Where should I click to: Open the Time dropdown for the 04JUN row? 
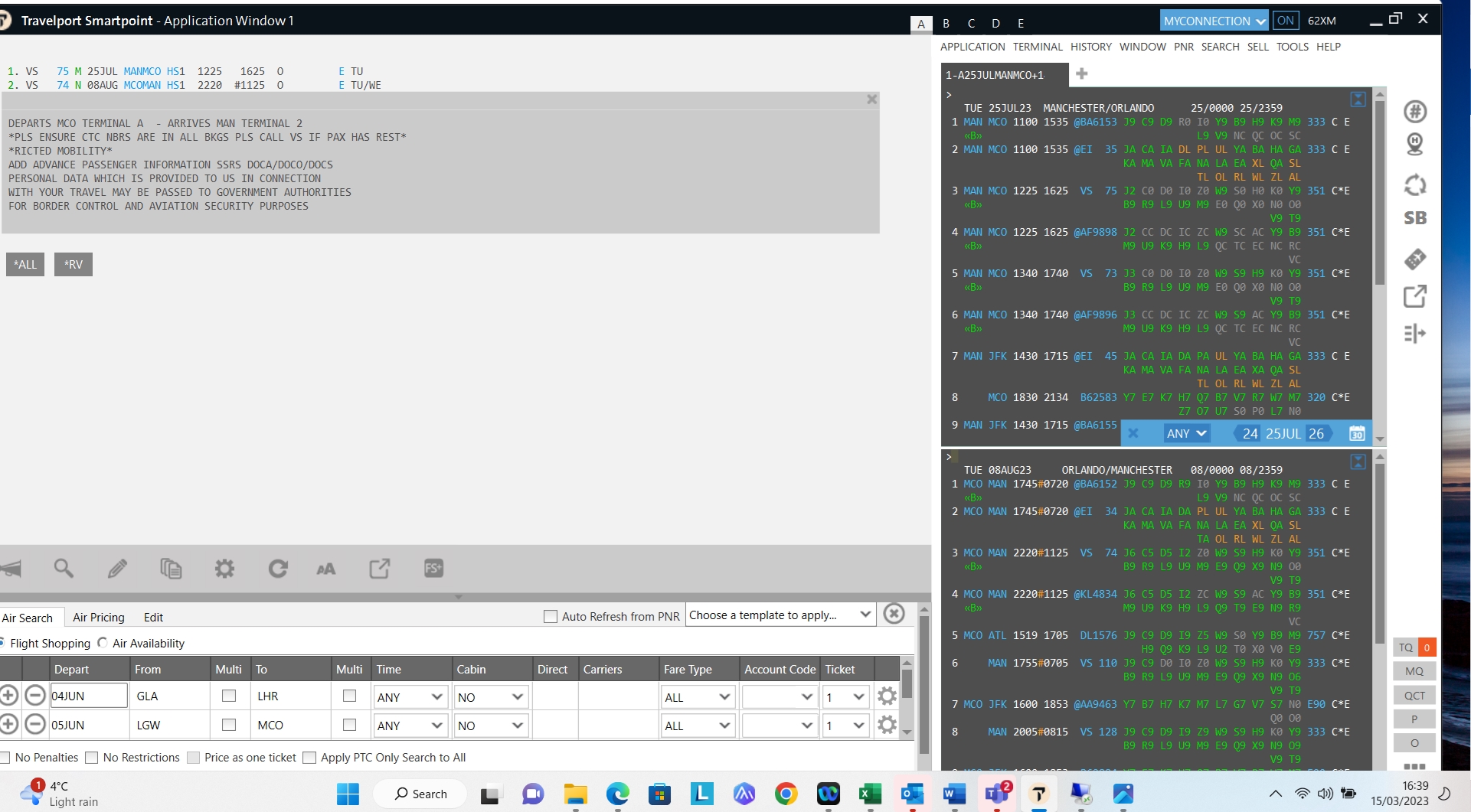click(410, 696)
